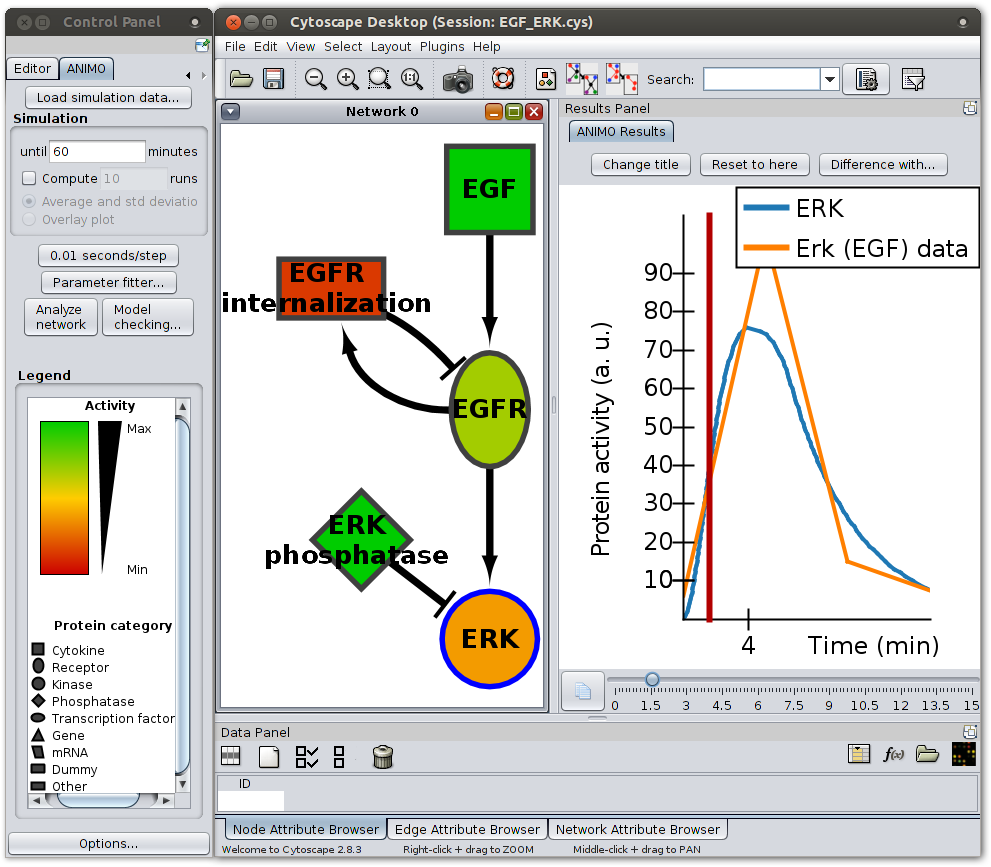Screen dimensions: 991x867
Task: Click the zoom out magnifier icon
Action: pos(316,79)
